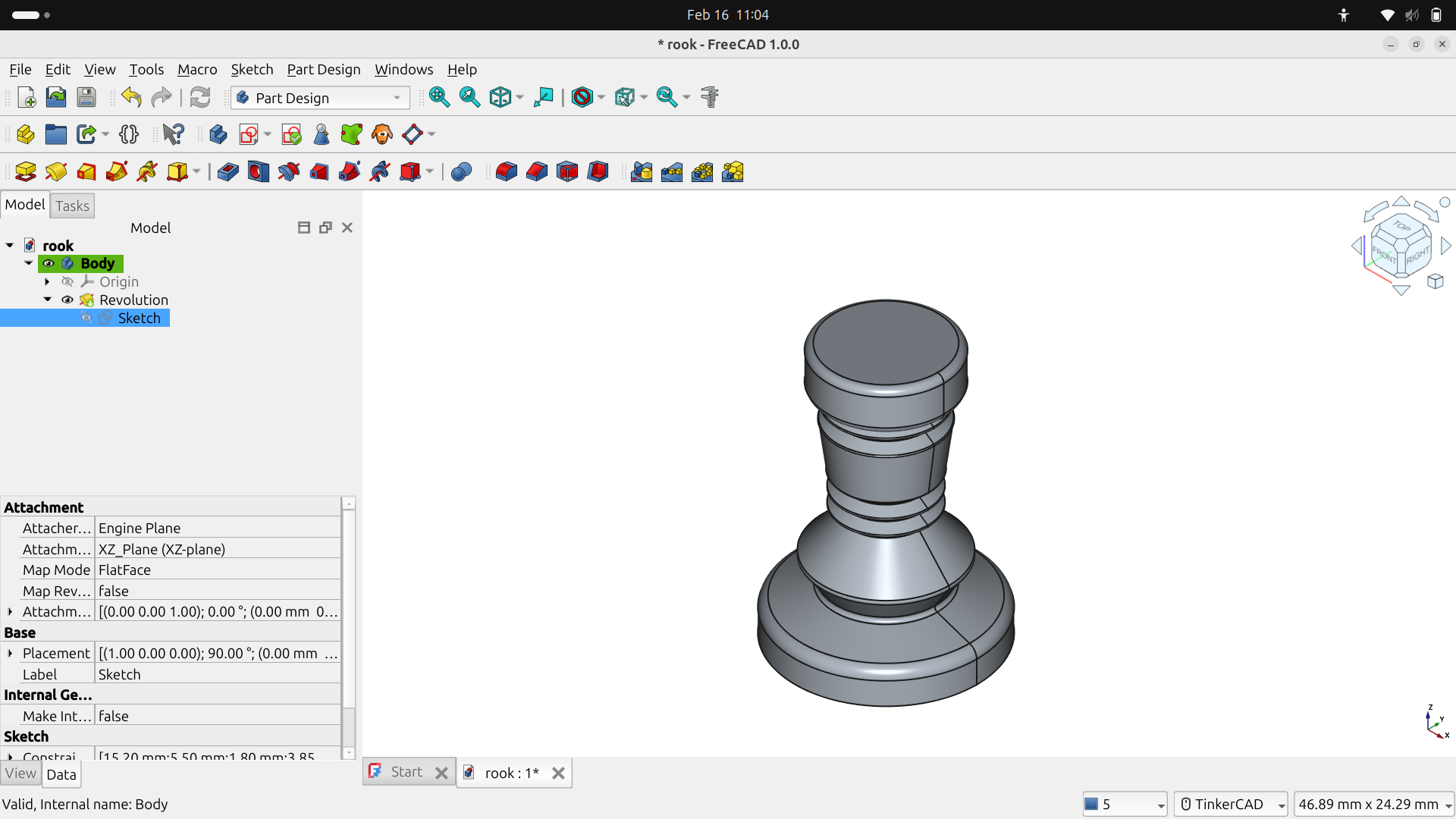Expand the Placement property row

[10, 653]
